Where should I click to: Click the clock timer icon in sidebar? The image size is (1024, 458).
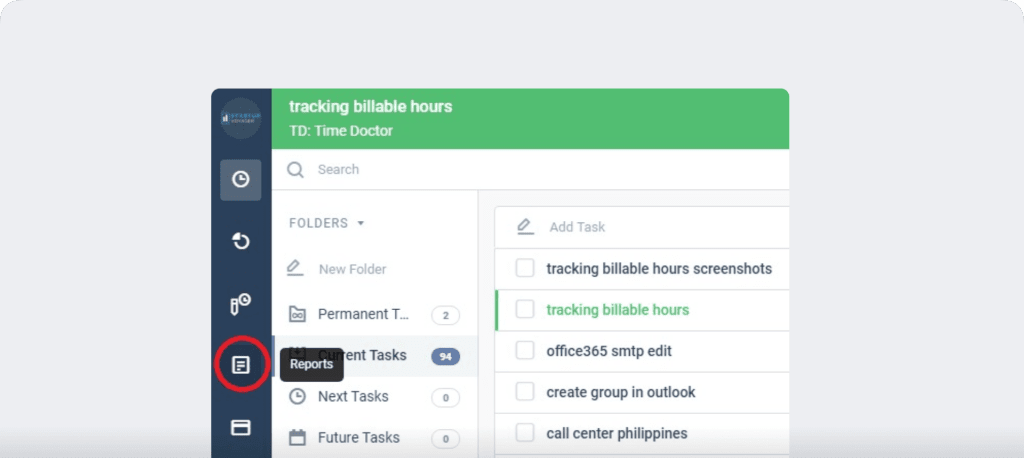tap(240, 180)
